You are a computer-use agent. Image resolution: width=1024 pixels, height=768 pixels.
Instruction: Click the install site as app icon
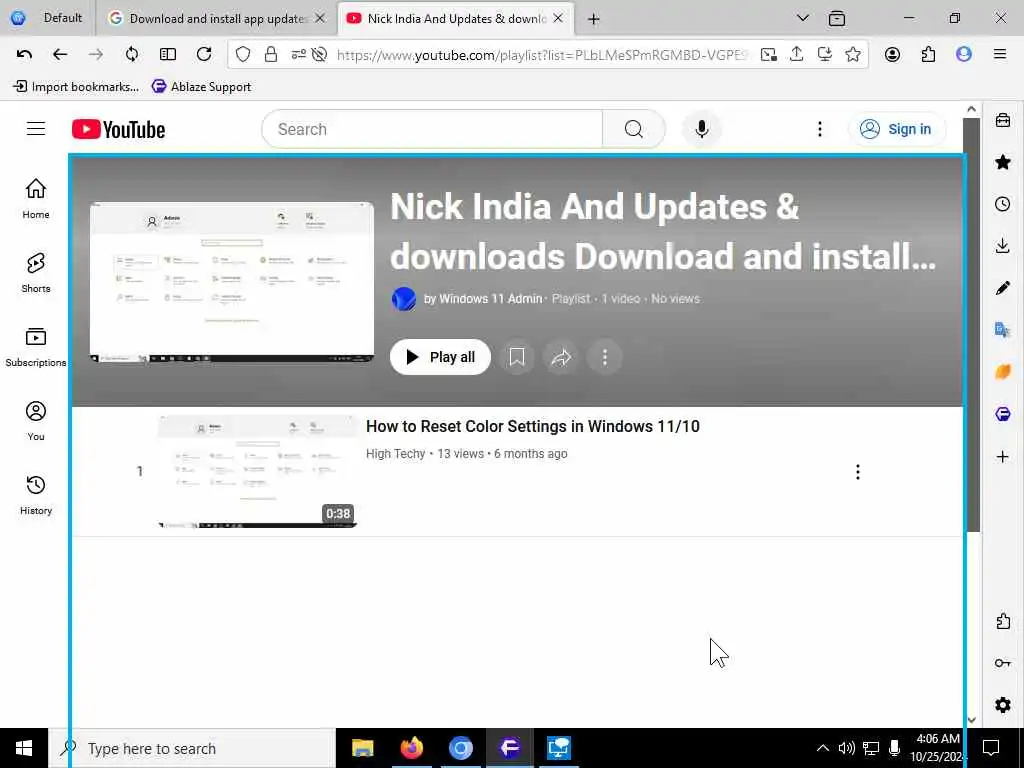point(825,54)
